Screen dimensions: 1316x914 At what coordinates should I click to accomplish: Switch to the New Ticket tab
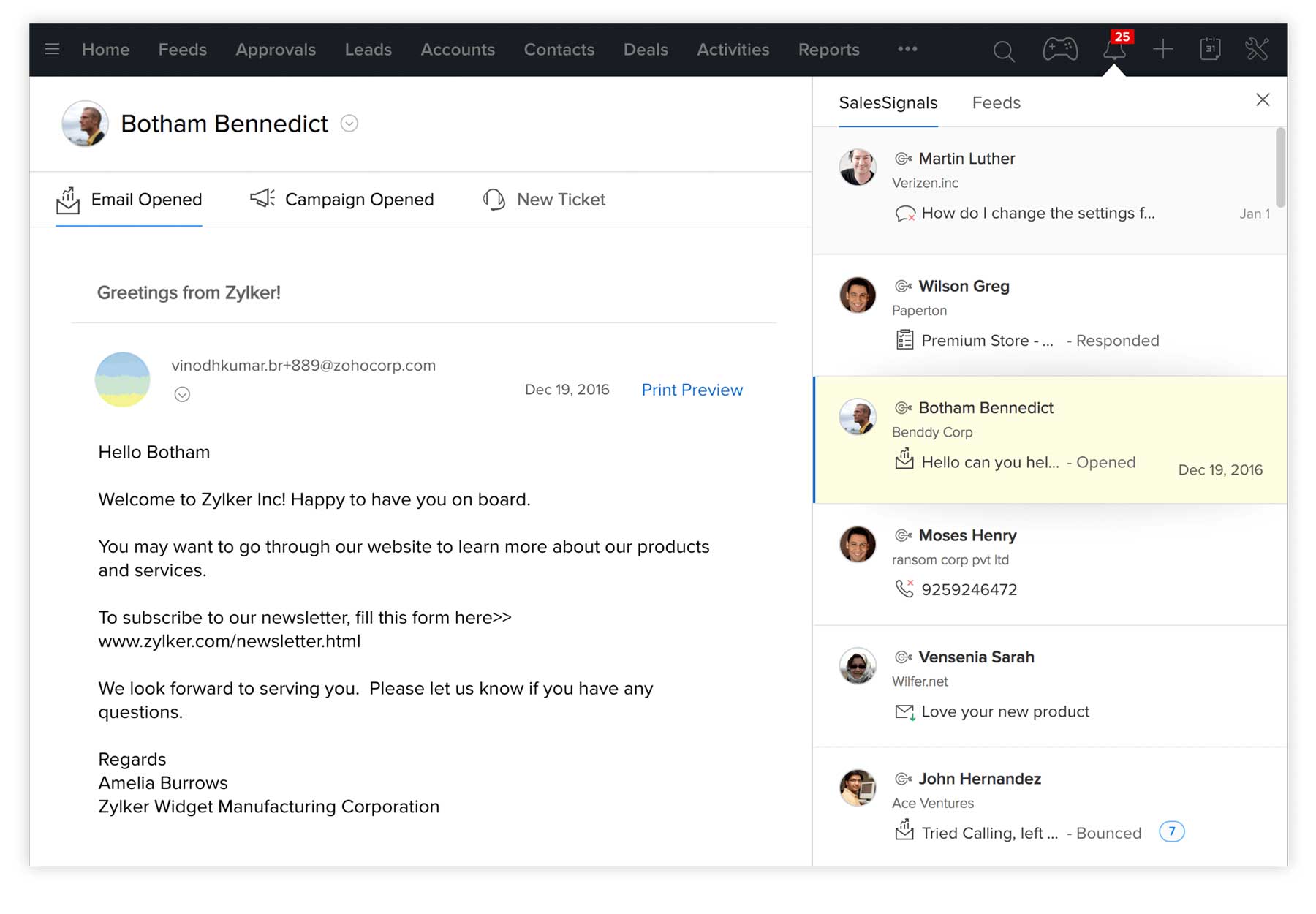(x=545, y=200)
